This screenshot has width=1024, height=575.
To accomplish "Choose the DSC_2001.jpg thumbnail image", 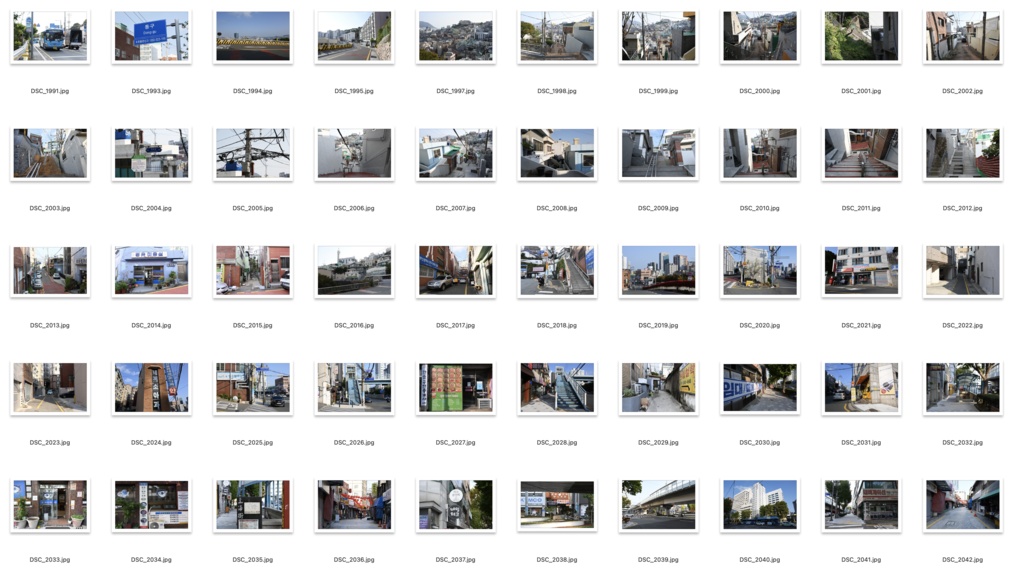I will (x=861, y=36).
